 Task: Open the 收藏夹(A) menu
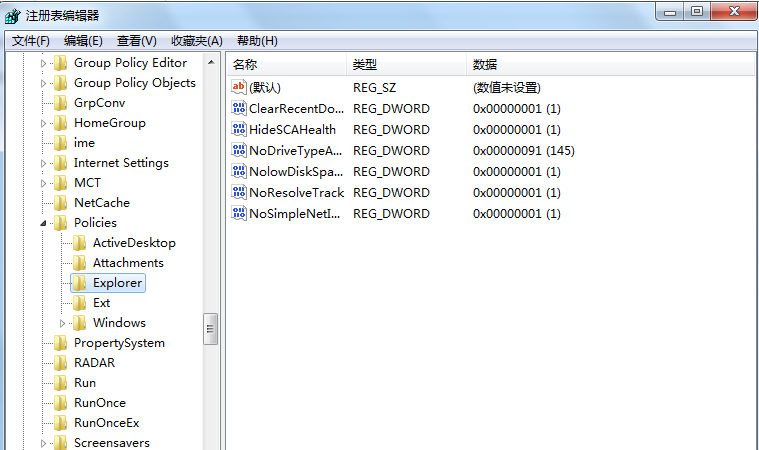(197, 41)
